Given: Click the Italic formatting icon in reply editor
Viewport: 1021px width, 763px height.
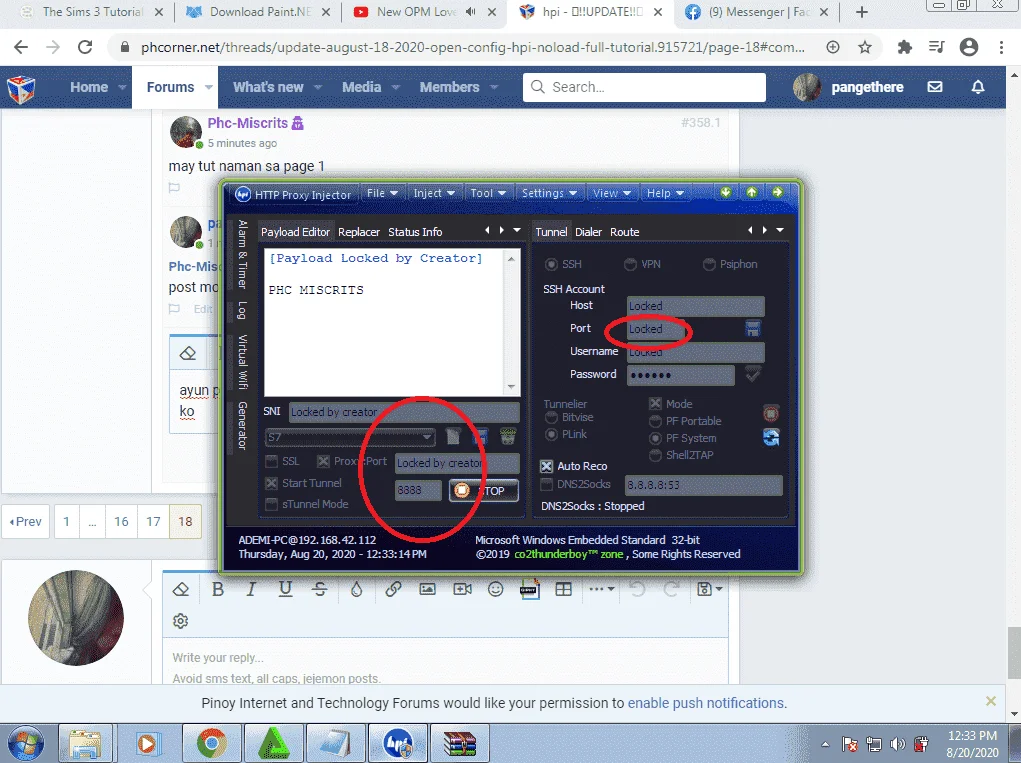Looking at the screenshot, I should point(251,589).
